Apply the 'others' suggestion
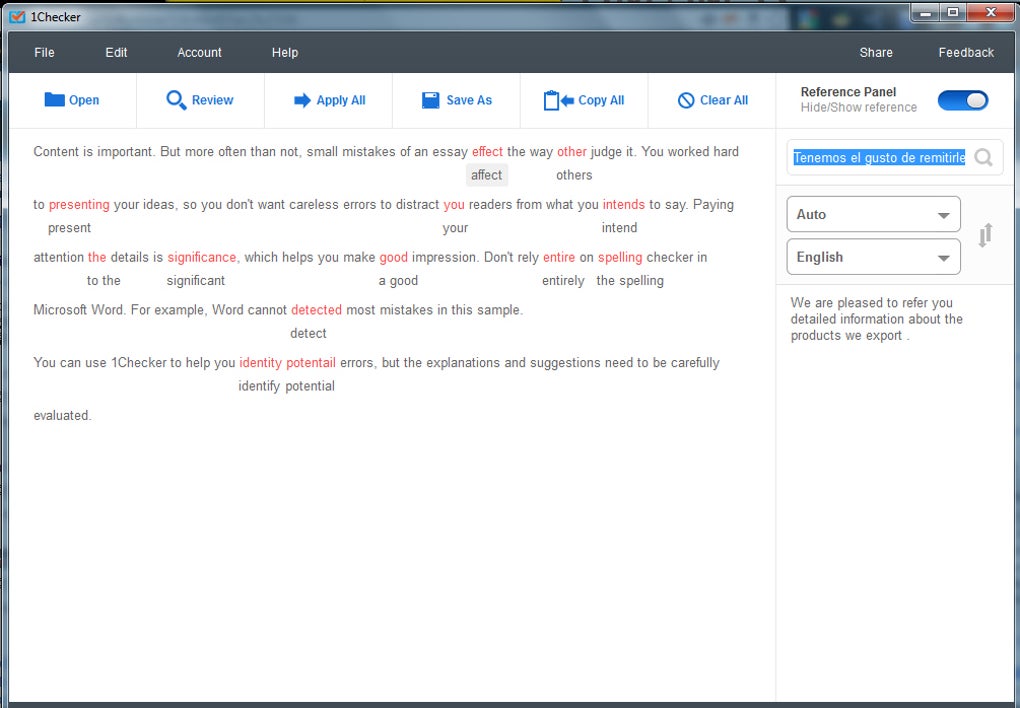The width and height of the screenshot is (1020, 708). pyautogui.click(x=574, y=175)
